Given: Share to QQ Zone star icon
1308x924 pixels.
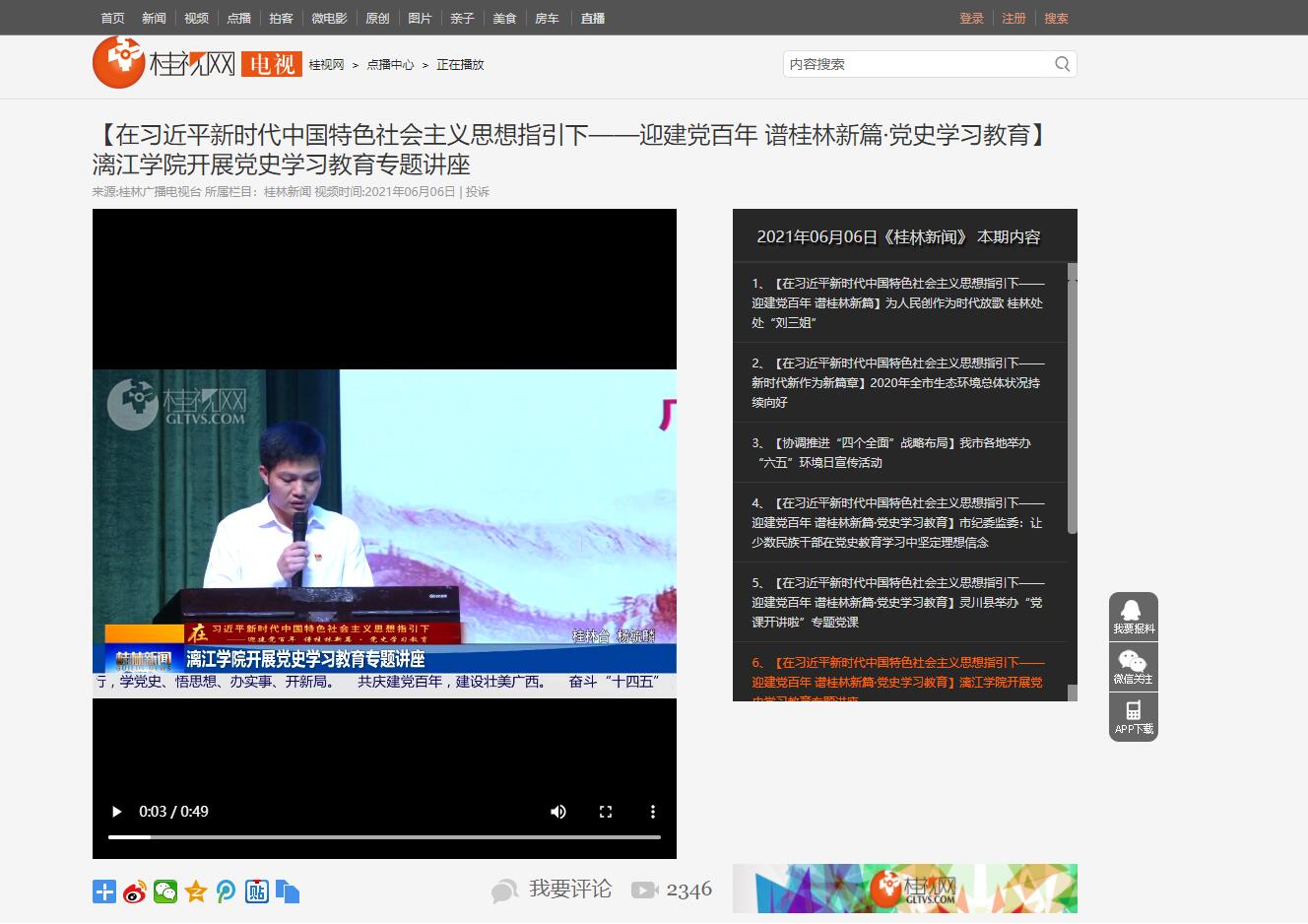Looking at the screenshot, I should coord(196,892).
